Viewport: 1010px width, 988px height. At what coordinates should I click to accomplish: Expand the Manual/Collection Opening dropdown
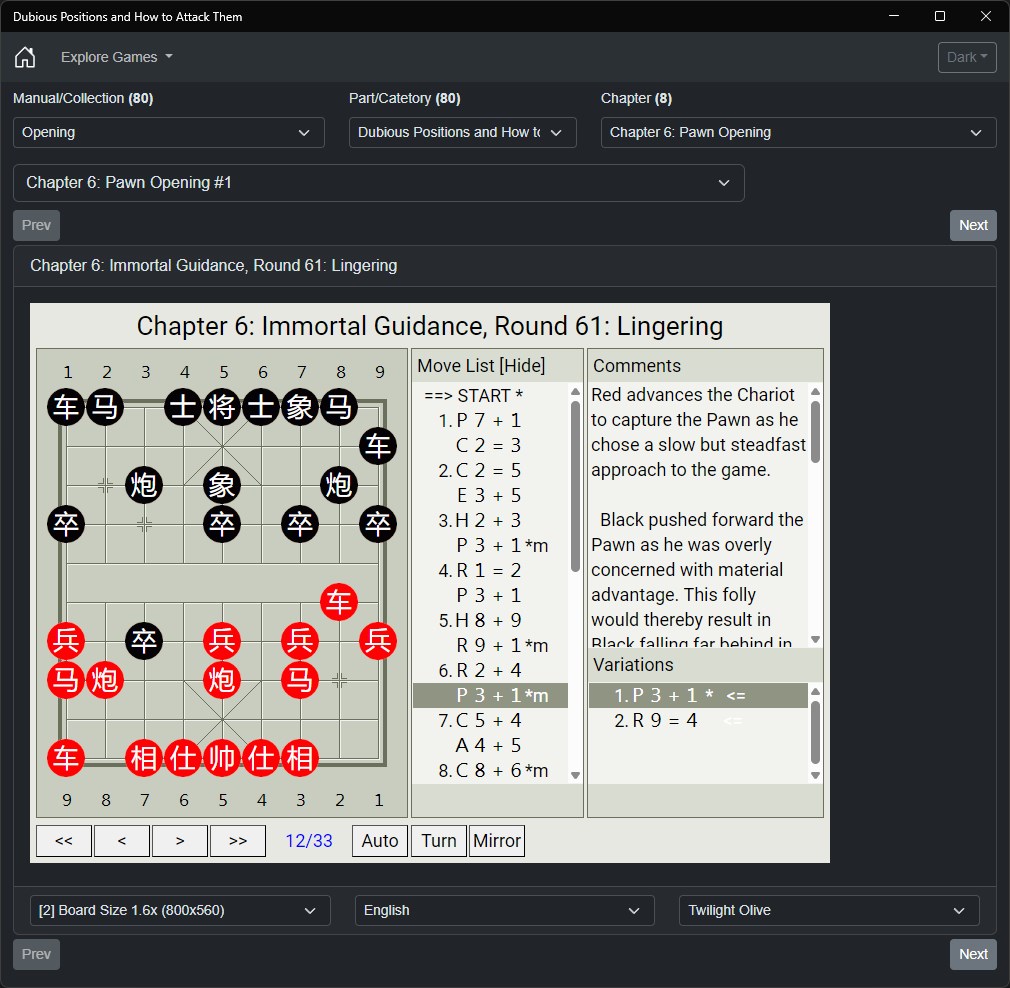[x=169, y=132]
